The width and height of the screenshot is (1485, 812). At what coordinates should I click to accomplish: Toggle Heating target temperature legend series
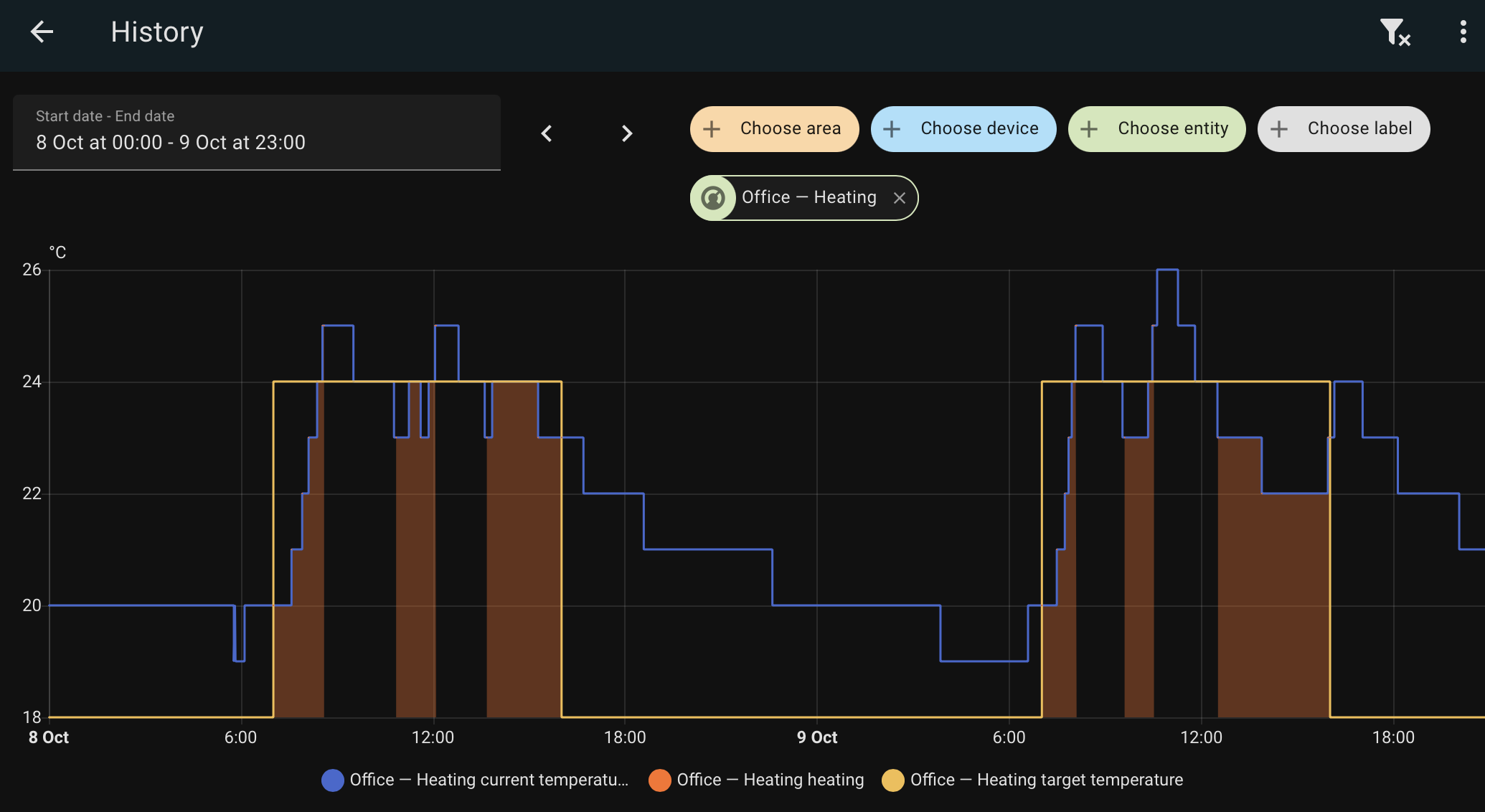(x=1046, y=780)
